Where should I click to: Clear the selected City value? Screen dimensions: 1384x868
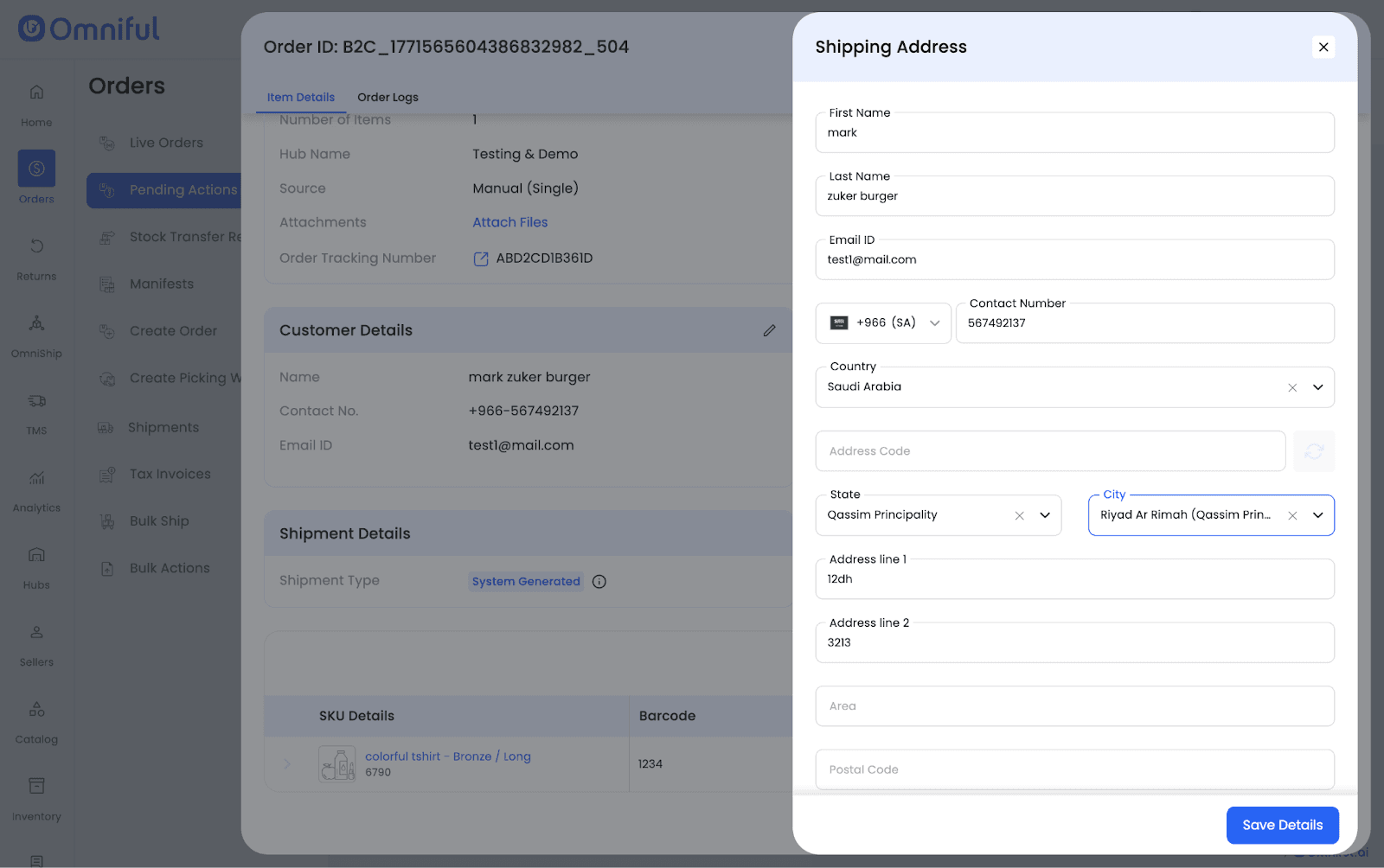[x=1291, y=515]
